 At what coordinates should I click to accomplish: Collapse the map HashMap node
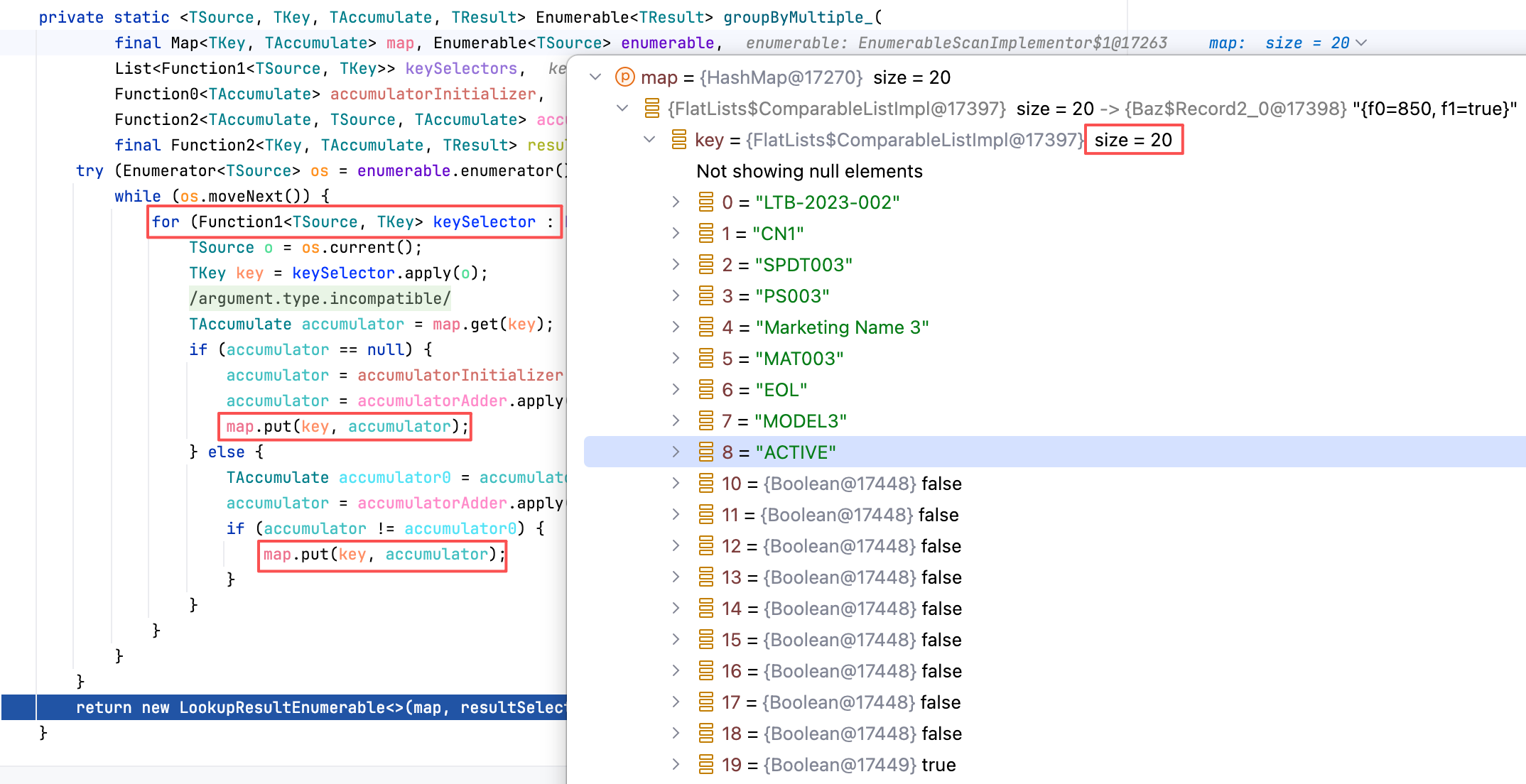(595, 77)
